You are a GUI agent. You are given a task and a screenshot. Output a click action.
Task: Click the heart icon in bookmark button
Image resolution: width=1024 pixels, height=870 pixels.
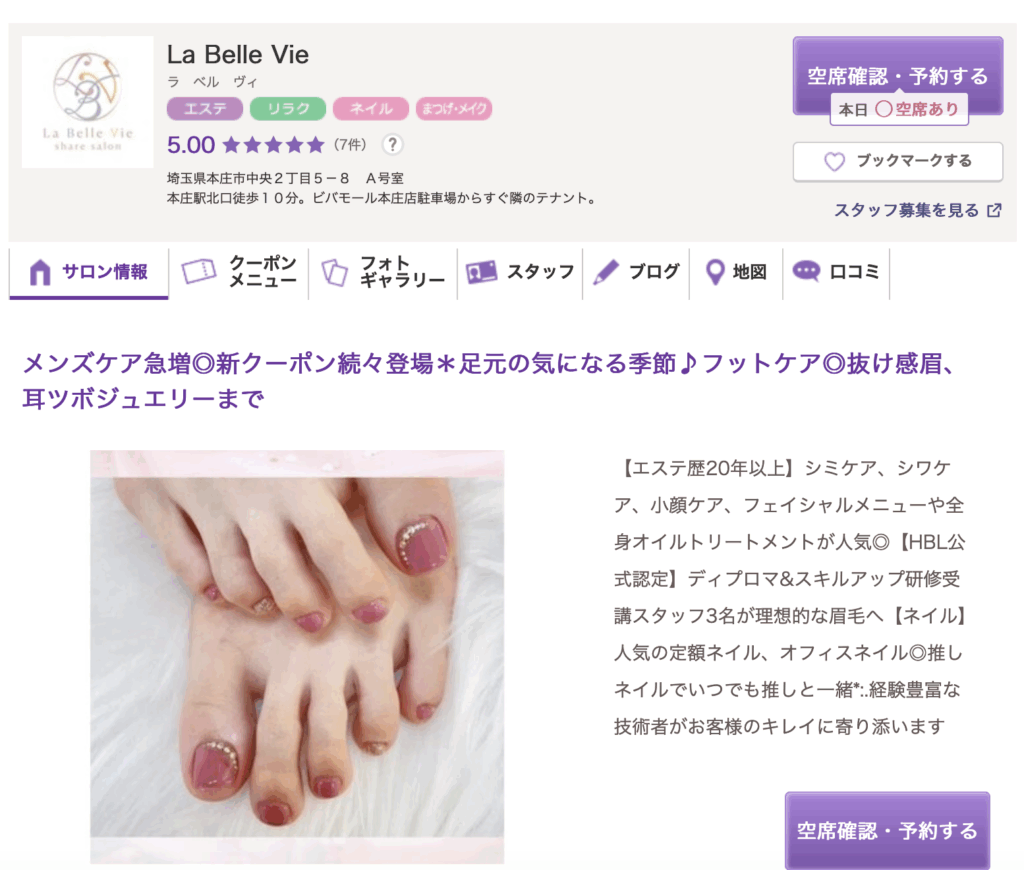pyautogui.click(x=834, y=161)
